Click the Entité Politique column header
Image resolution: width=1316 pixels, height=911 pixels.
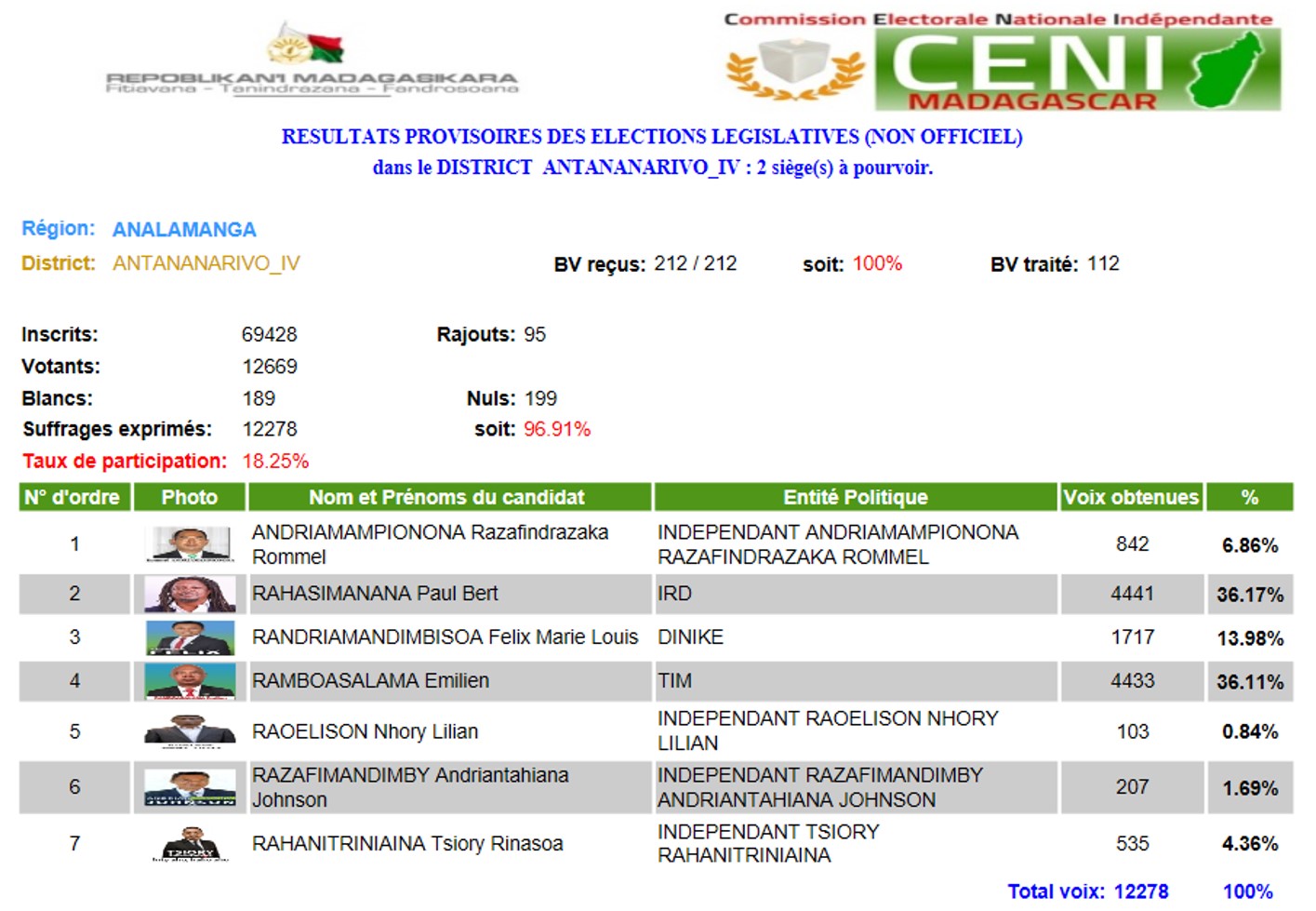click(x=856, y=497)
